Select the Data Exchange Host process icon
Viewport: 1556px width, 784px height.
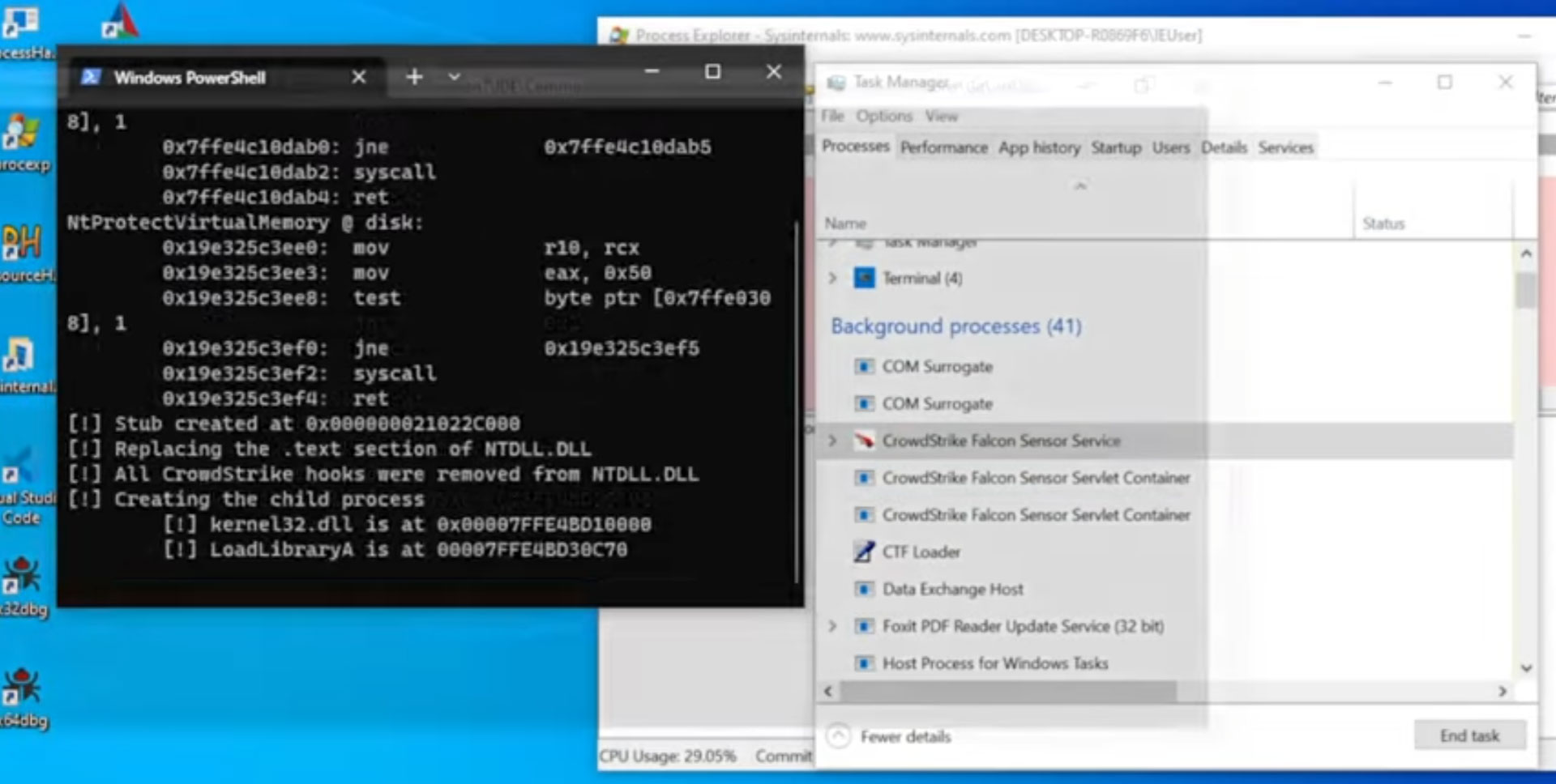[865, 589]
